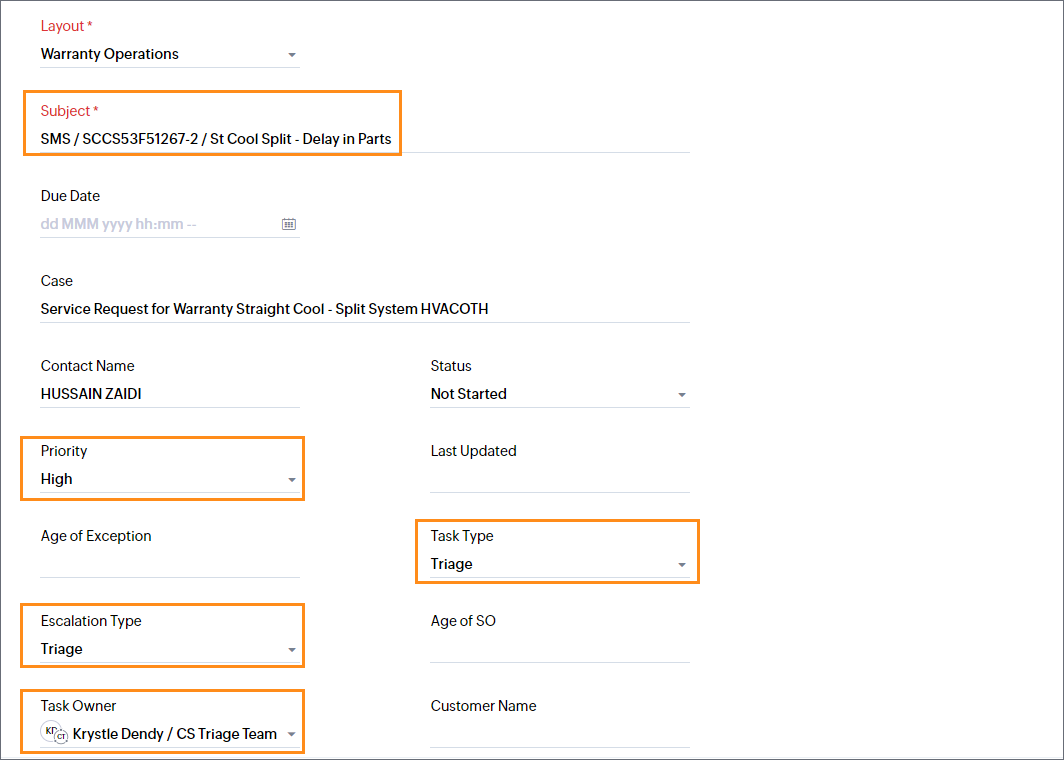Image resolution: width=1064 pixels, height=760 pixels.
Task: Expand the Task Type dropdown
Action: point(558,564)
